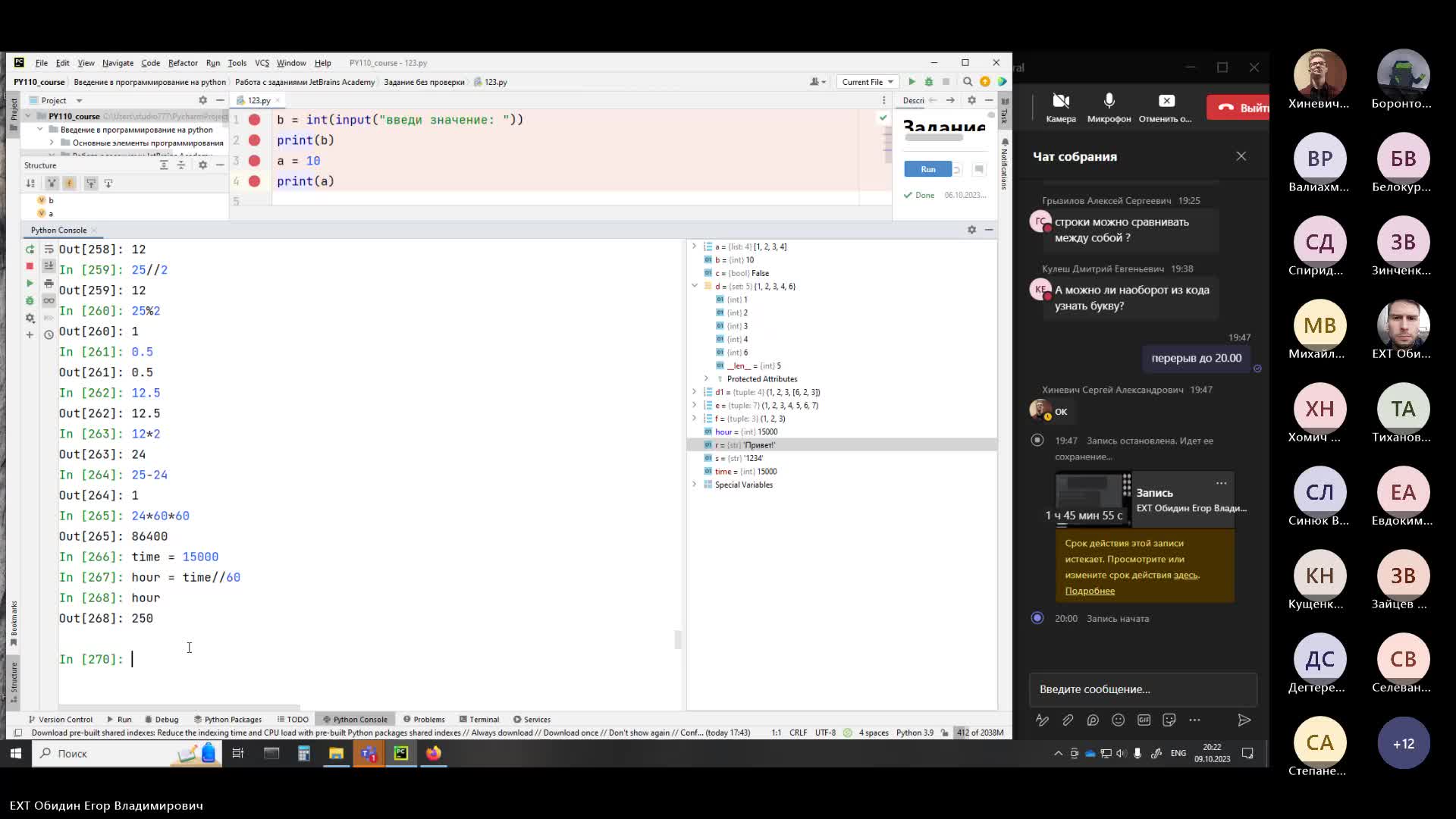Open the Current File run configuration dropdown
Screen dimensions: 1456x819
[x=868, y=82]
